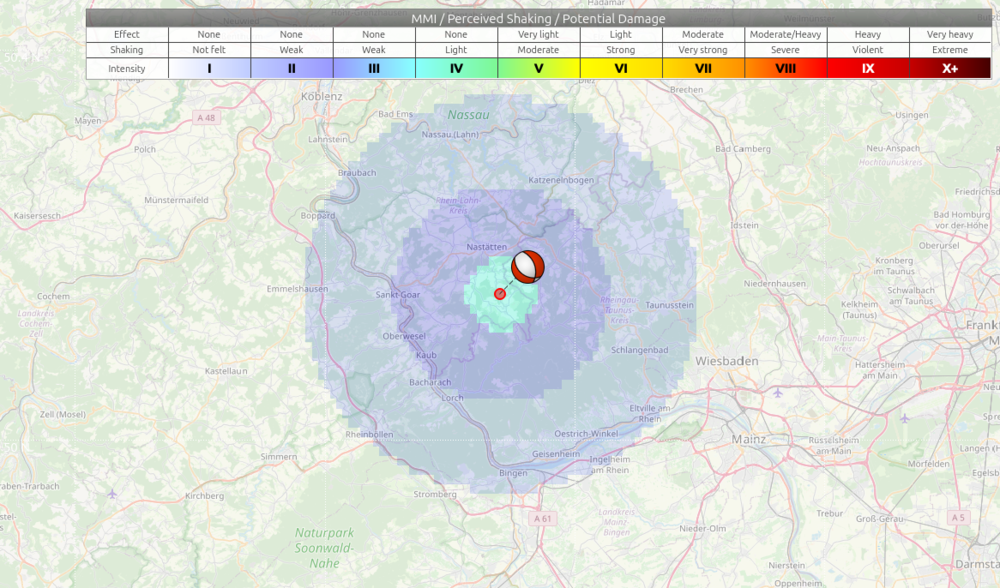This screenshot has width=1000, height=588.
Task: Click the Nastätten town label
Action: click(x=487, y=247)
